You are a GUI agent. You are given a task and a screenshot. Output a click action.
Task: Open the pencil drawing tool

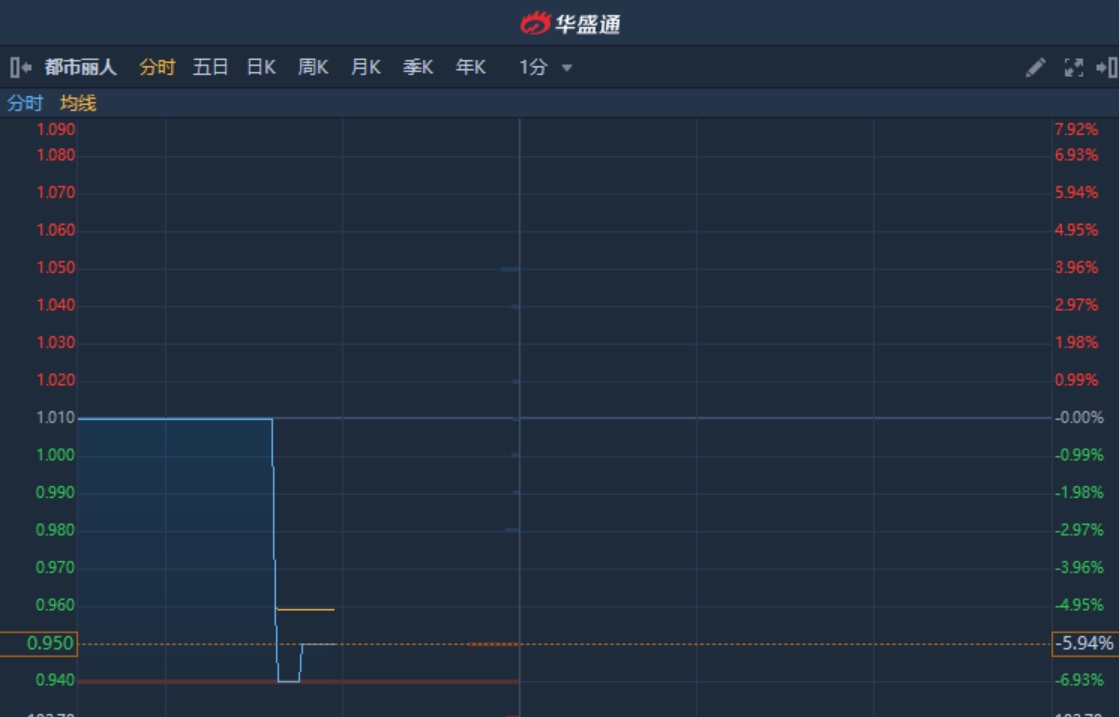(x=1036, y=68)
